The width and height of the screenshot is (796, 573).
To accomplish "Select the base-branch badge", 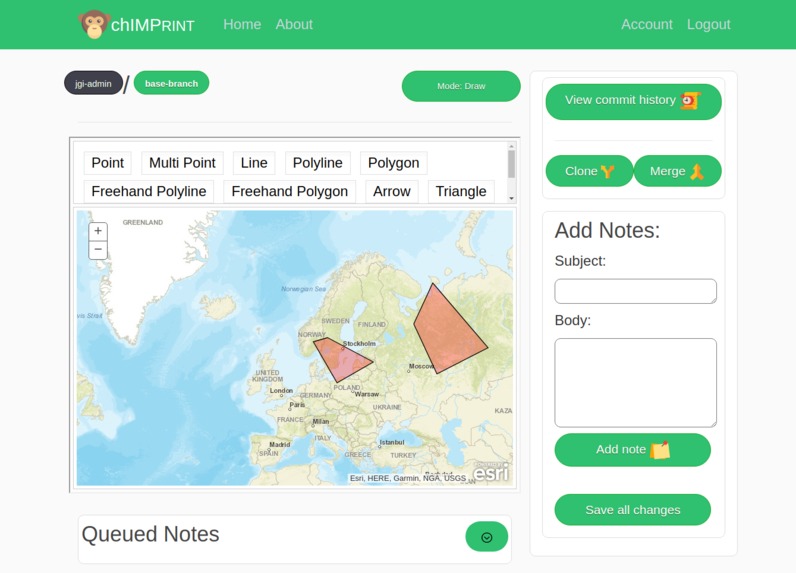I will pyautogui.click(x=172, y=83).
